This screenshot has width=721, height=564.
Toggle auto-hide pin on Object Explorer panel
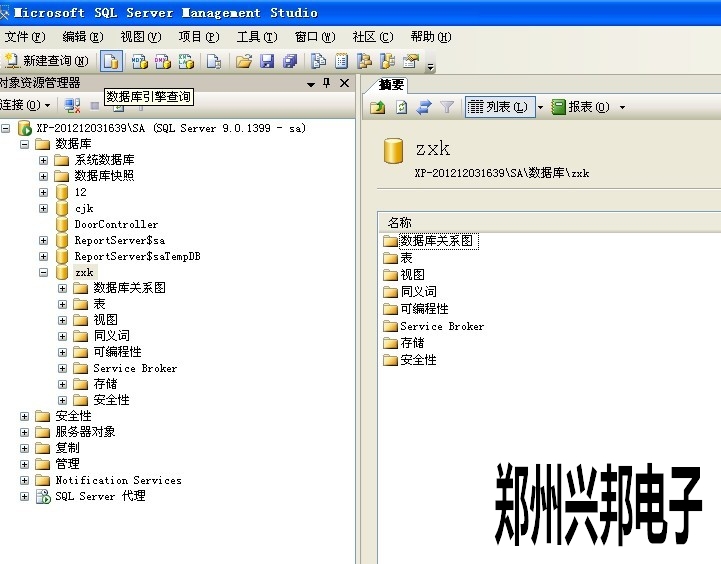326,84
